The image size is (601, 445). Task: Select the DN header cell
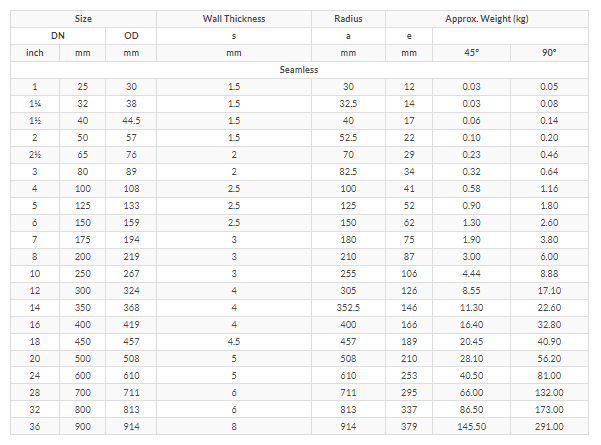click(x=58, y=36)
